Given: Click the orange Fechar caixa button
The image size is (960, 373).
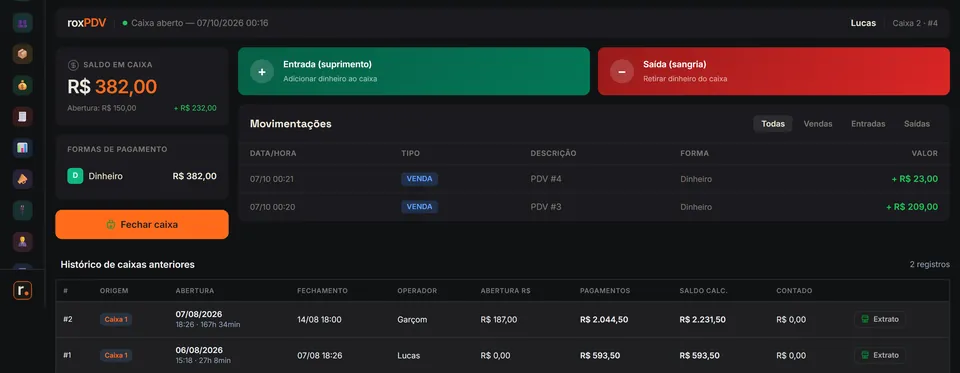Looking at the screenshot, I should 142,225.
